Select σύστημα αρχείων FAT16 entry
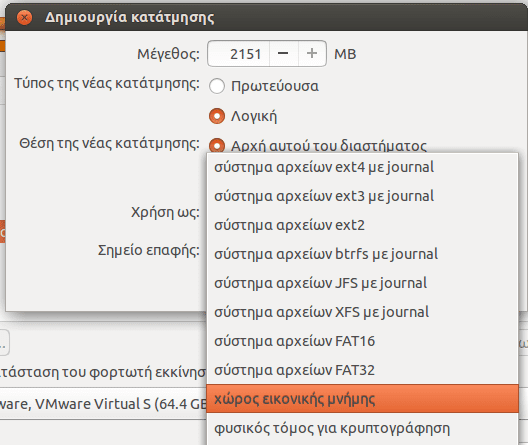 pos(362,341)
